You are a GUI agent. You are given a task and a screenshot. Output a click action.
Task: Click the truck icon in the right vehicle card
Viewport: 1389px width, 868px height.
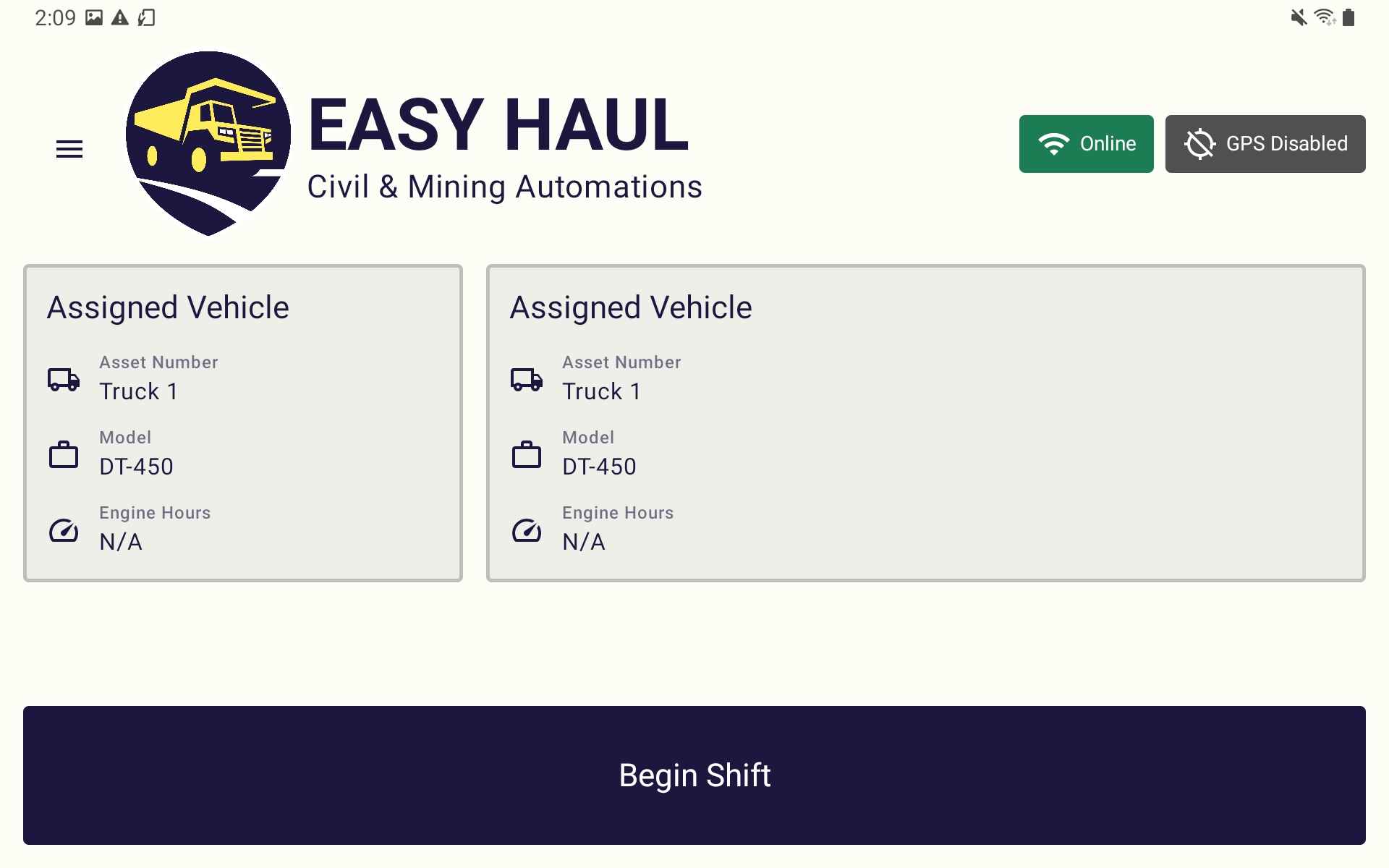[x=527, y=378]
